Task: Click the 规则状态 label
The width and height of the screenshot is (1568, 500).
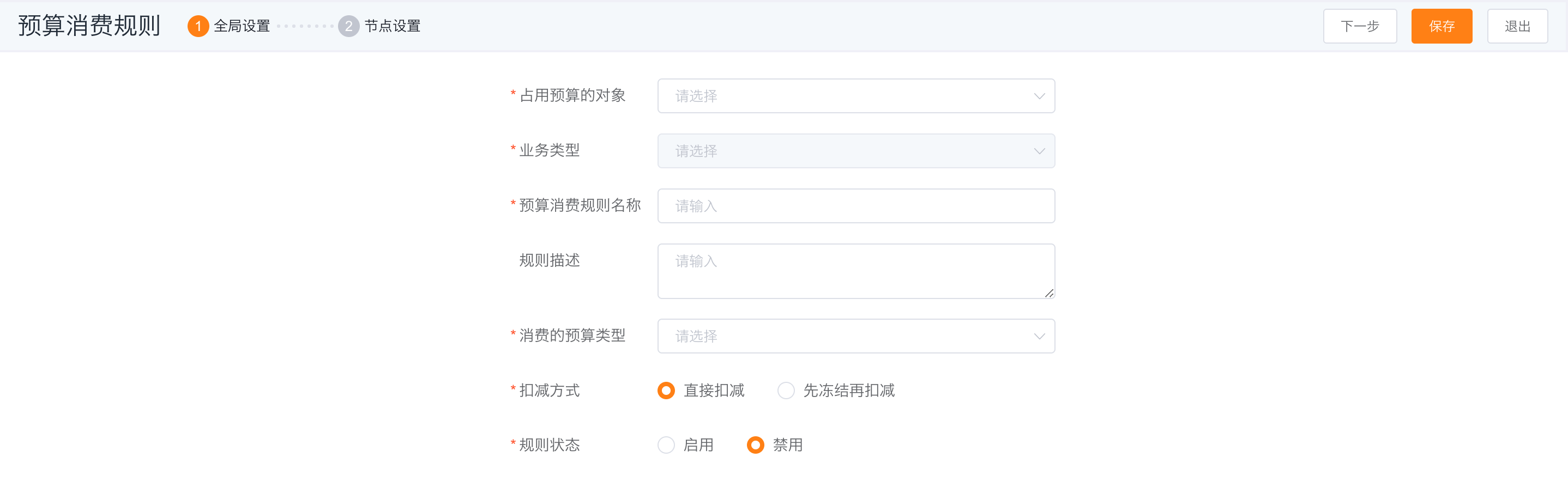Action: point(549,445)
